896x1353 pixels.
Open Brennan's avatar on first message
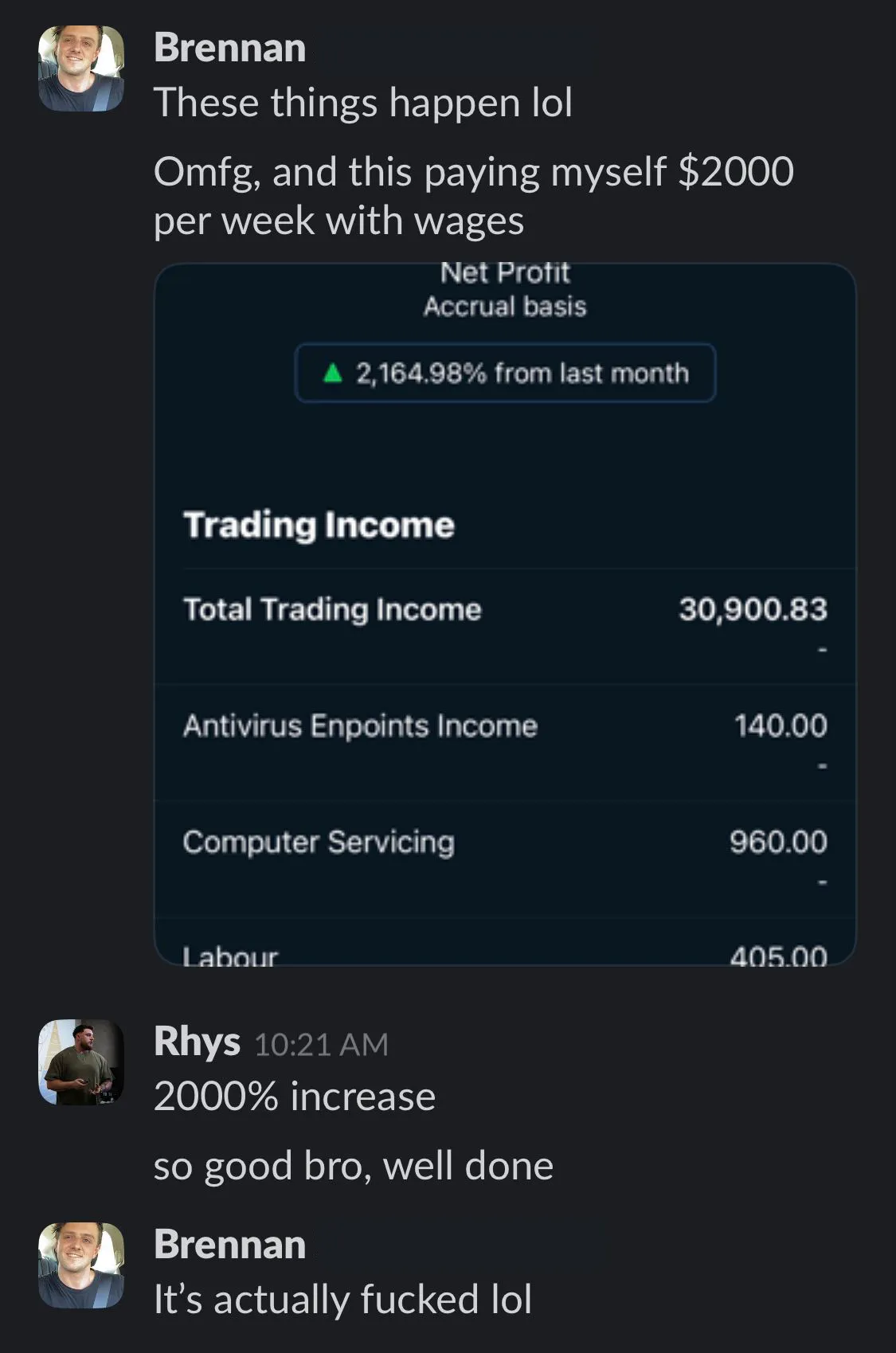click(x=81, y=68)
